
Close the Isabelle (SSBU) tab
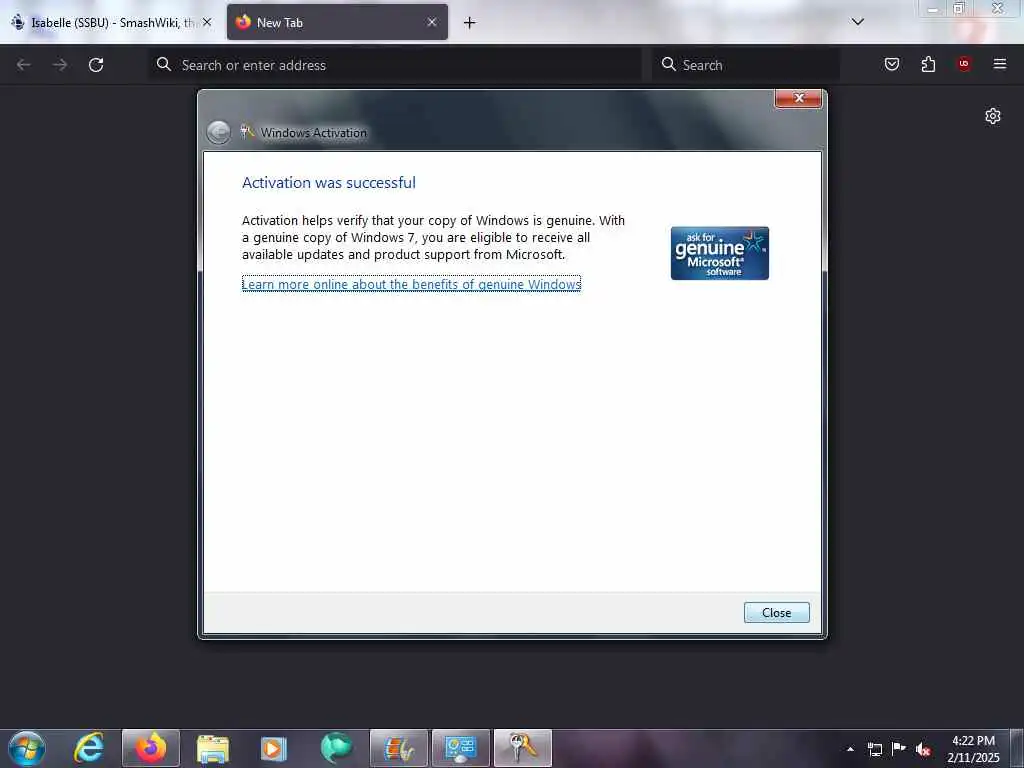(207, 22)
